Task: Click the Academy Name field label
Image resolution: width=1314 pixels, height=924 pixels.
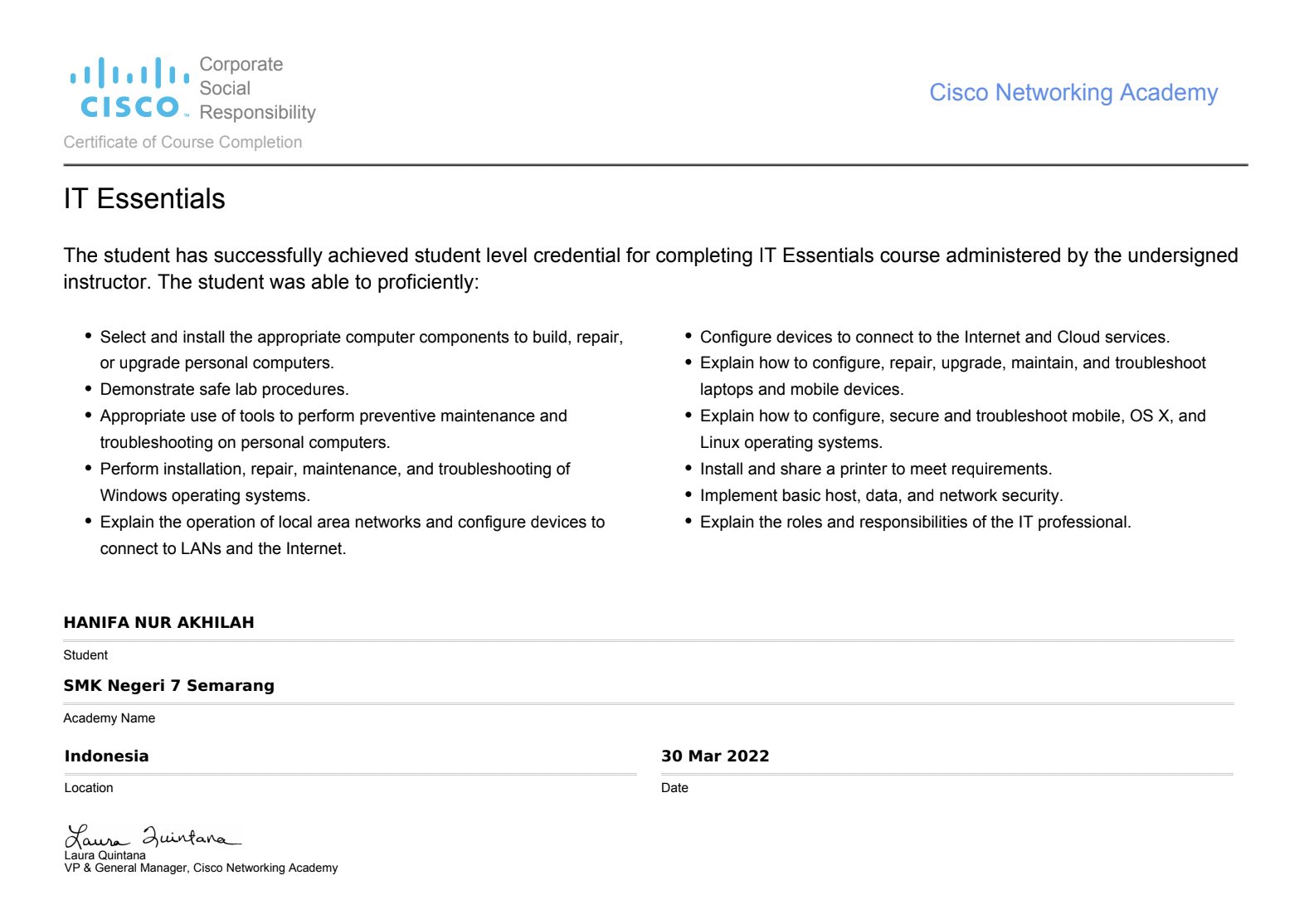Action: tap(109, 718)
